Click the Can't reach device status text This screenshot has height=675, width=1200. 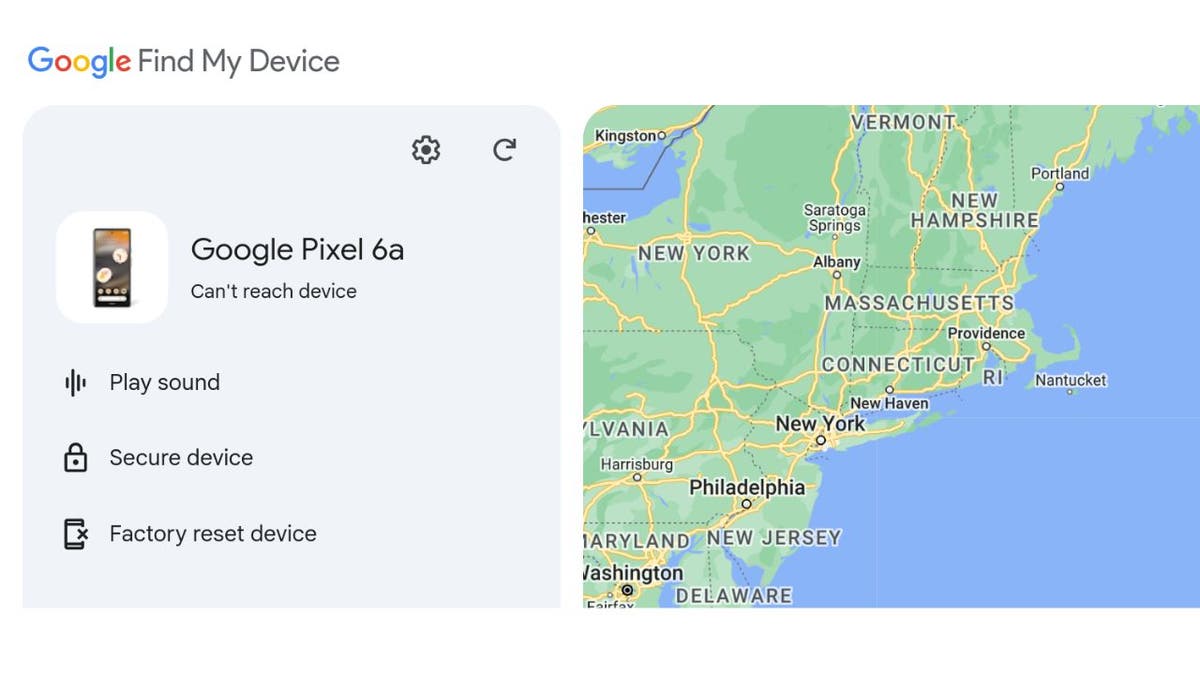pos(273,291)
